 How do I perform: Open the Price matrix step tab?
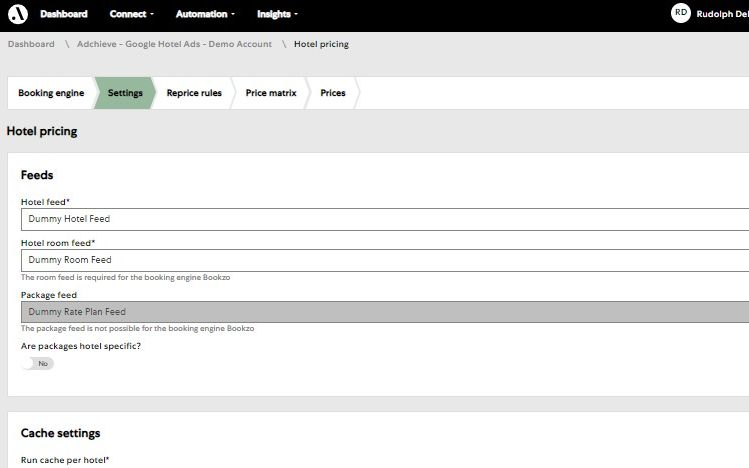click(271, 93)
